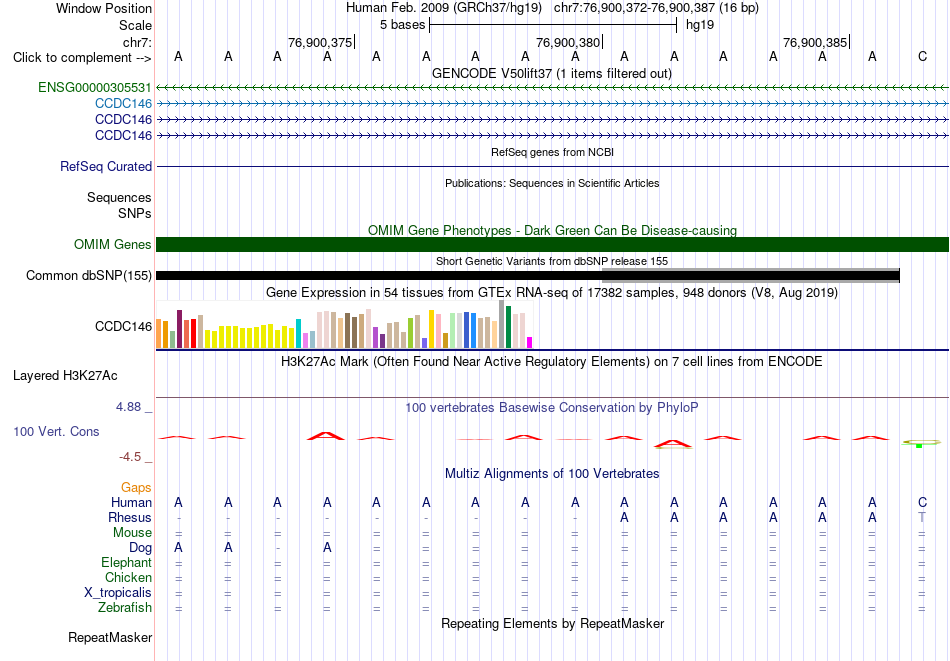Click the ENSG00000305531 gene label
Image resolution: width=950 pixels, height=661 pixels.
(95, 88)
